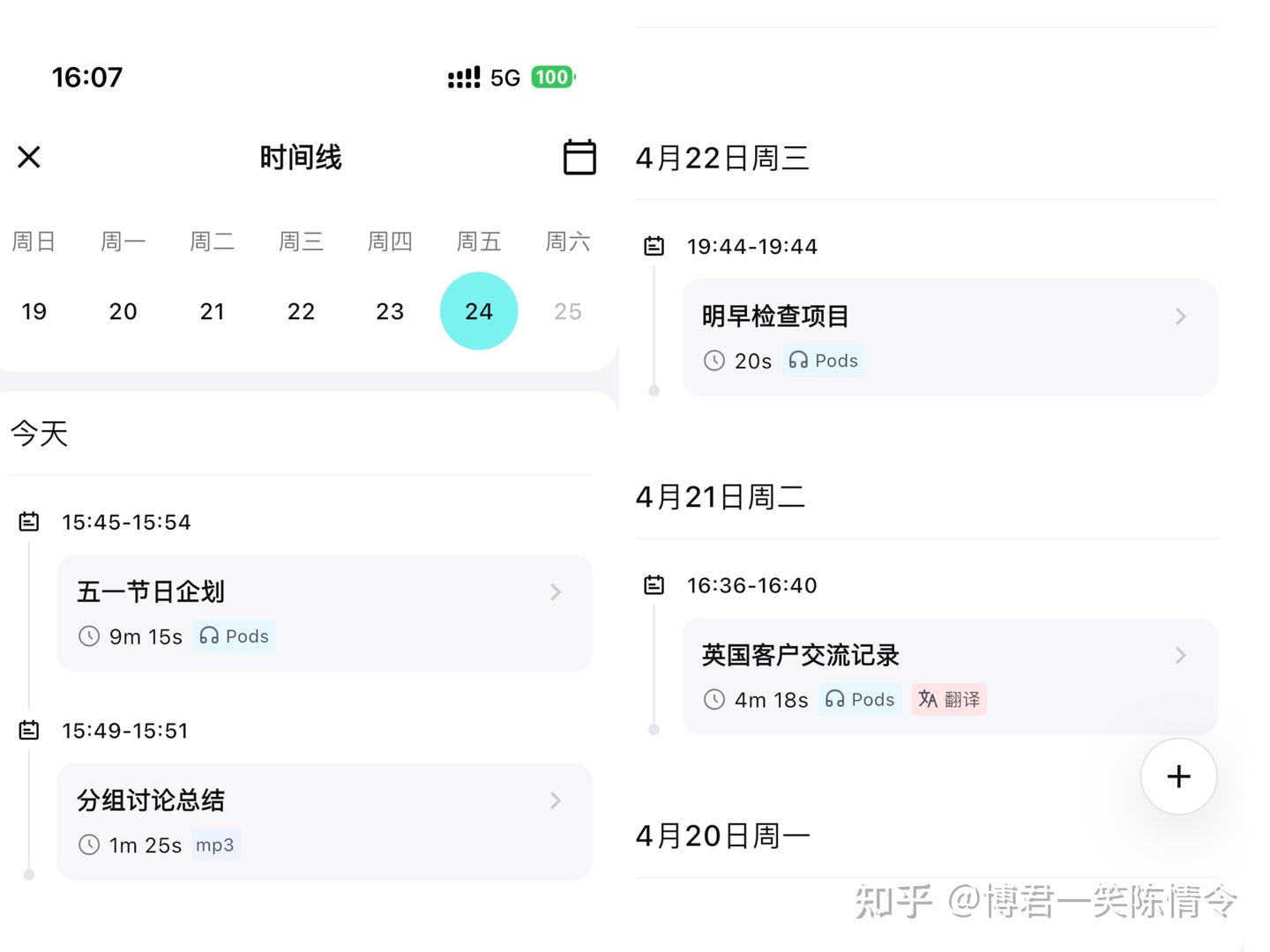
Task: Tap the 翻译 translate tag
Action: (949, 699)
